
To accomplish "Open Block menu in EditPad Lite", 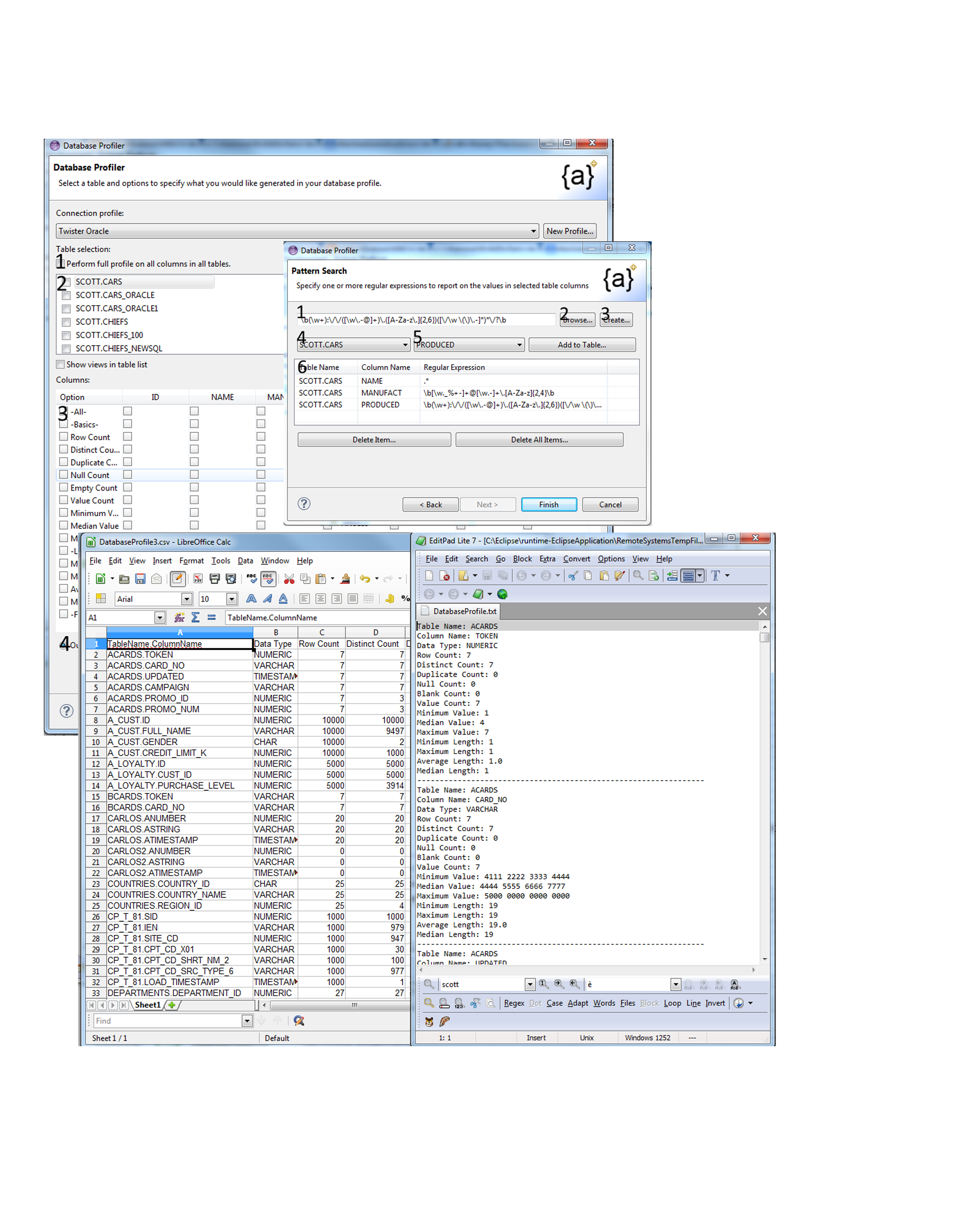I will coord(522,559).
